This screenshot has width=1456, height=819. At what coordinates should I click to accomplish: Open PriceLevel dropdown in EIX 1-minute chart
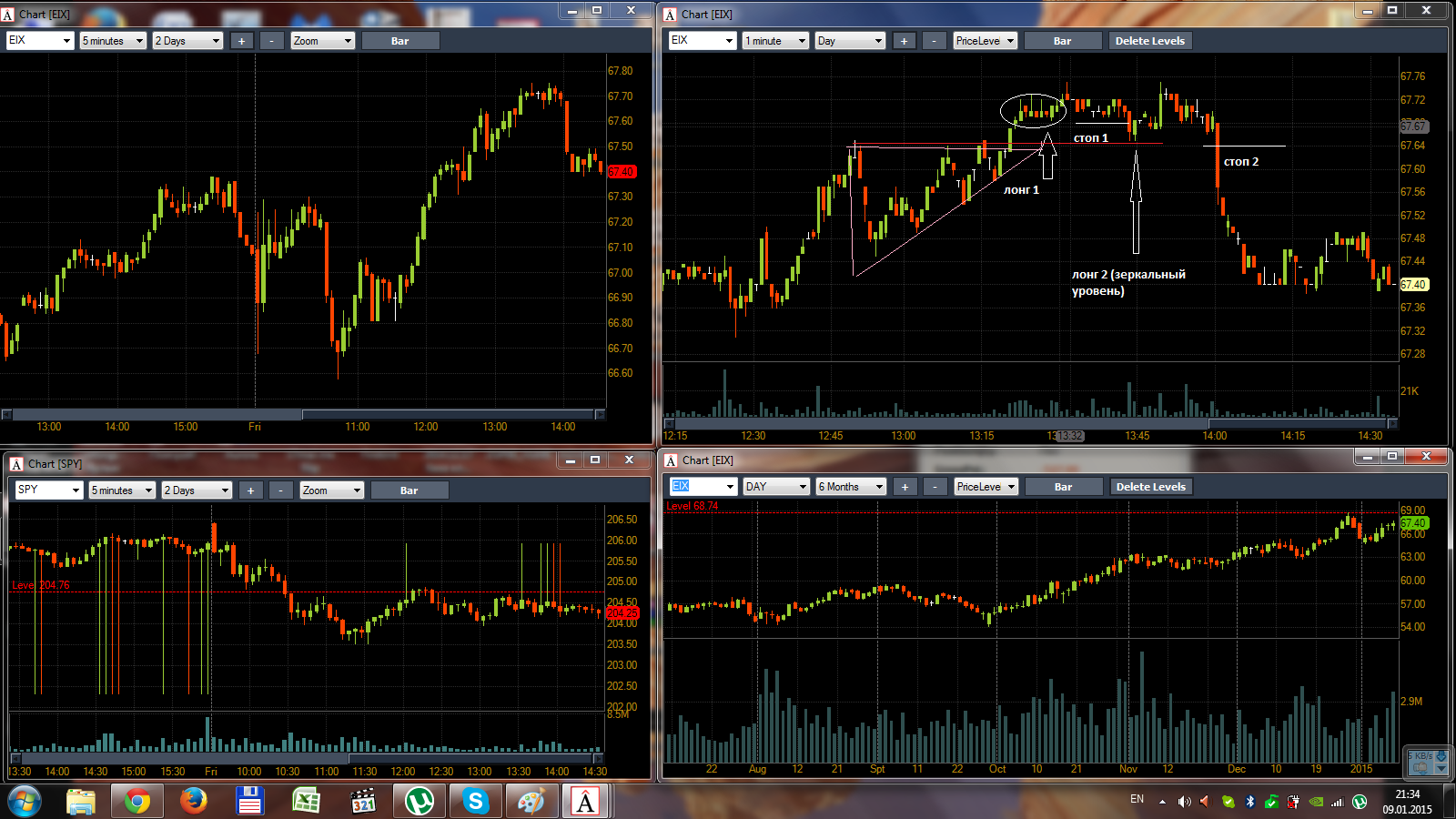tap(985, 41)
